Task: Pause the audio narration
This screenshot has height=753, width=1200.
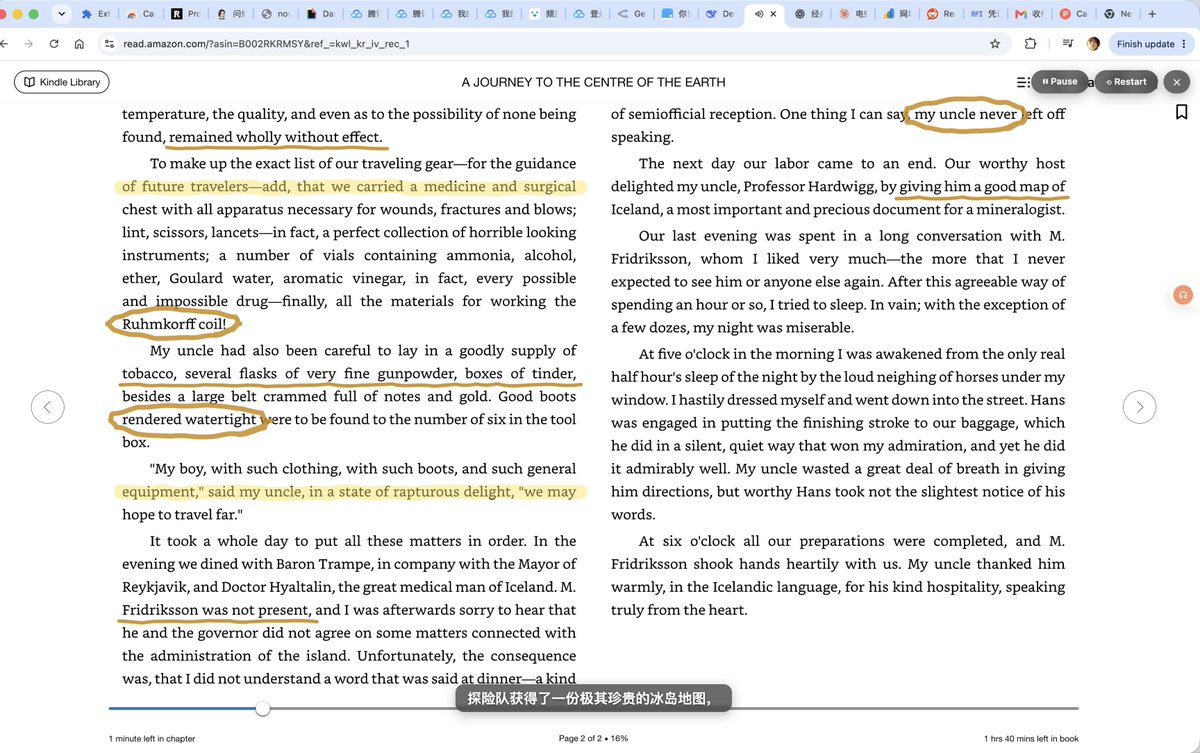Action: click(1060, 82)
